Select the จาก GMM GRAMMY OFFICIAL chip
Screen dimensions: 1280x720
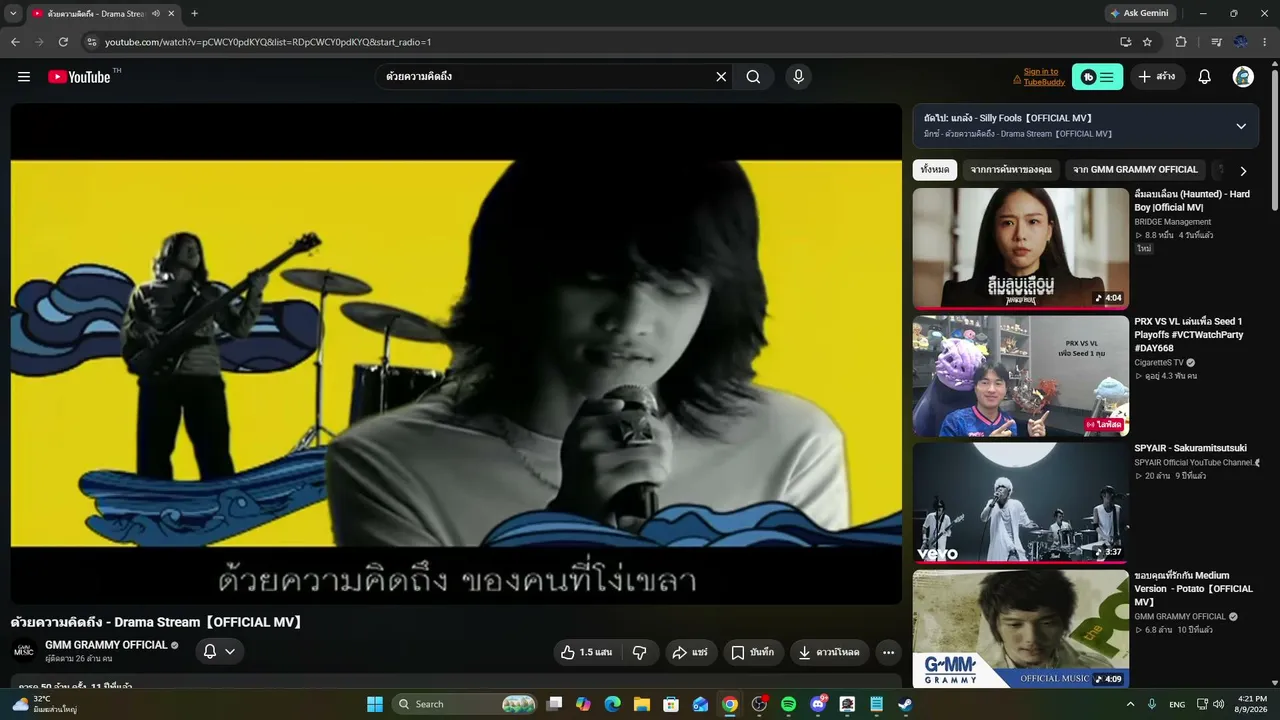tap(1135, 170)
